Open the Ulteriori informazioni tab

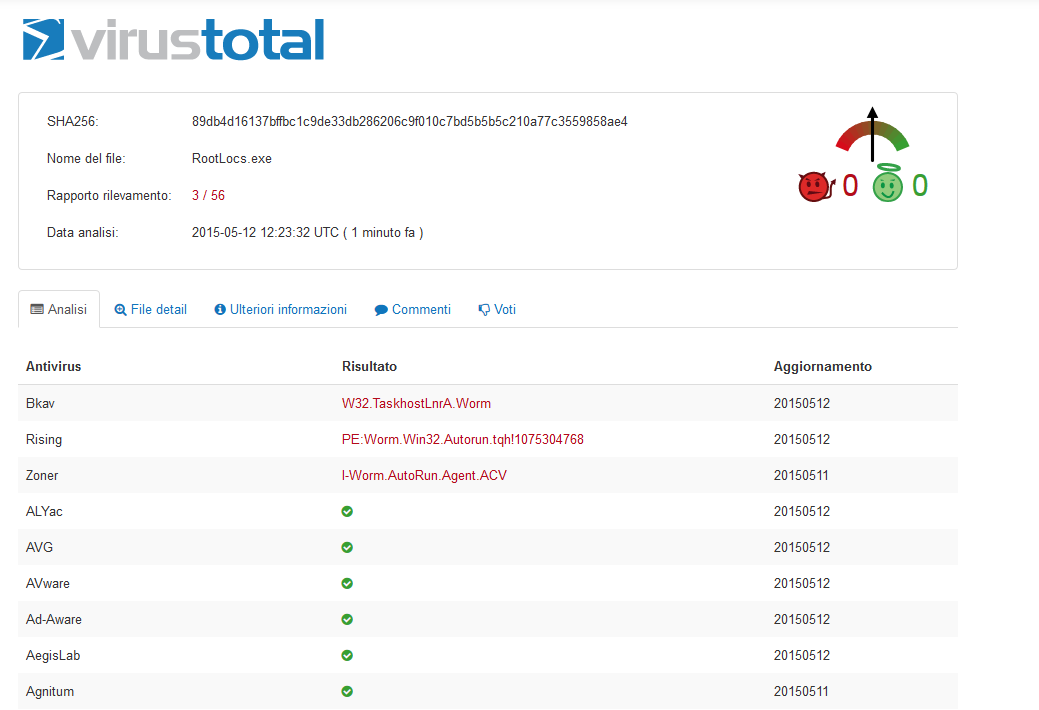point(281,310)
